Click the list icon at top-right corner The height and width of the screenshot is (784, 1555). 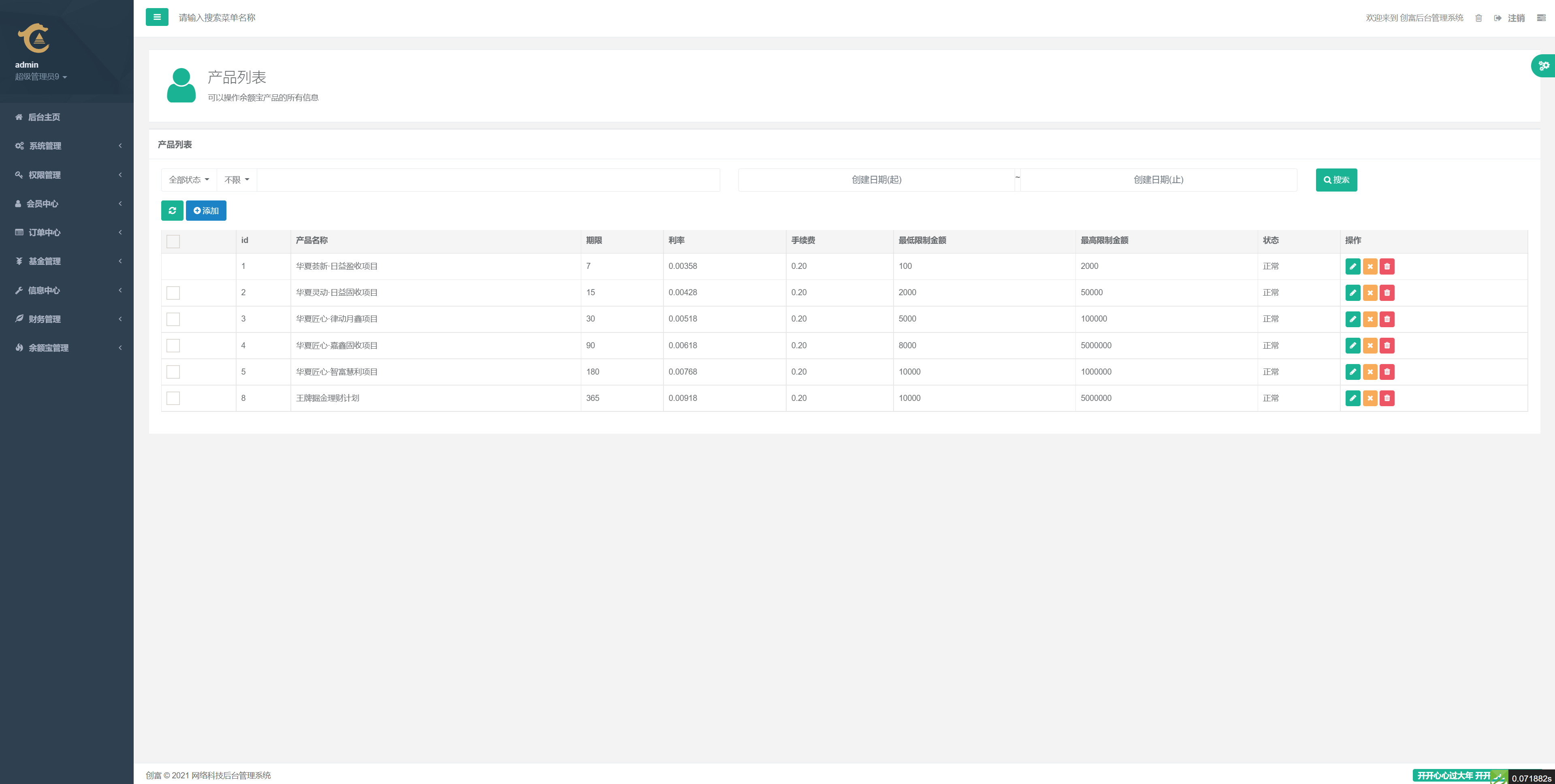1541,18
